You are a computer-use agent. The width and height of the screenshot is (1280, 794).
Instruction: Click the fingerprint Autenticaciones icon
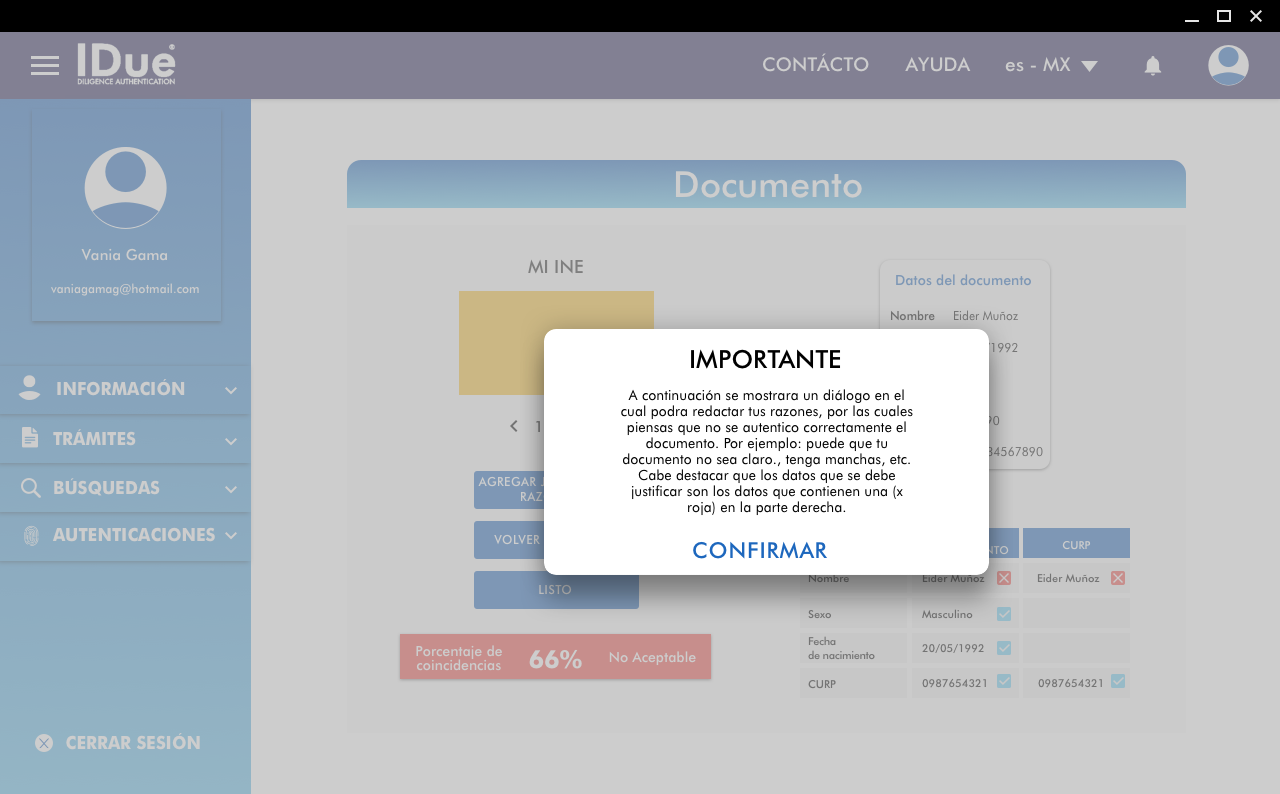click(31, 535)
